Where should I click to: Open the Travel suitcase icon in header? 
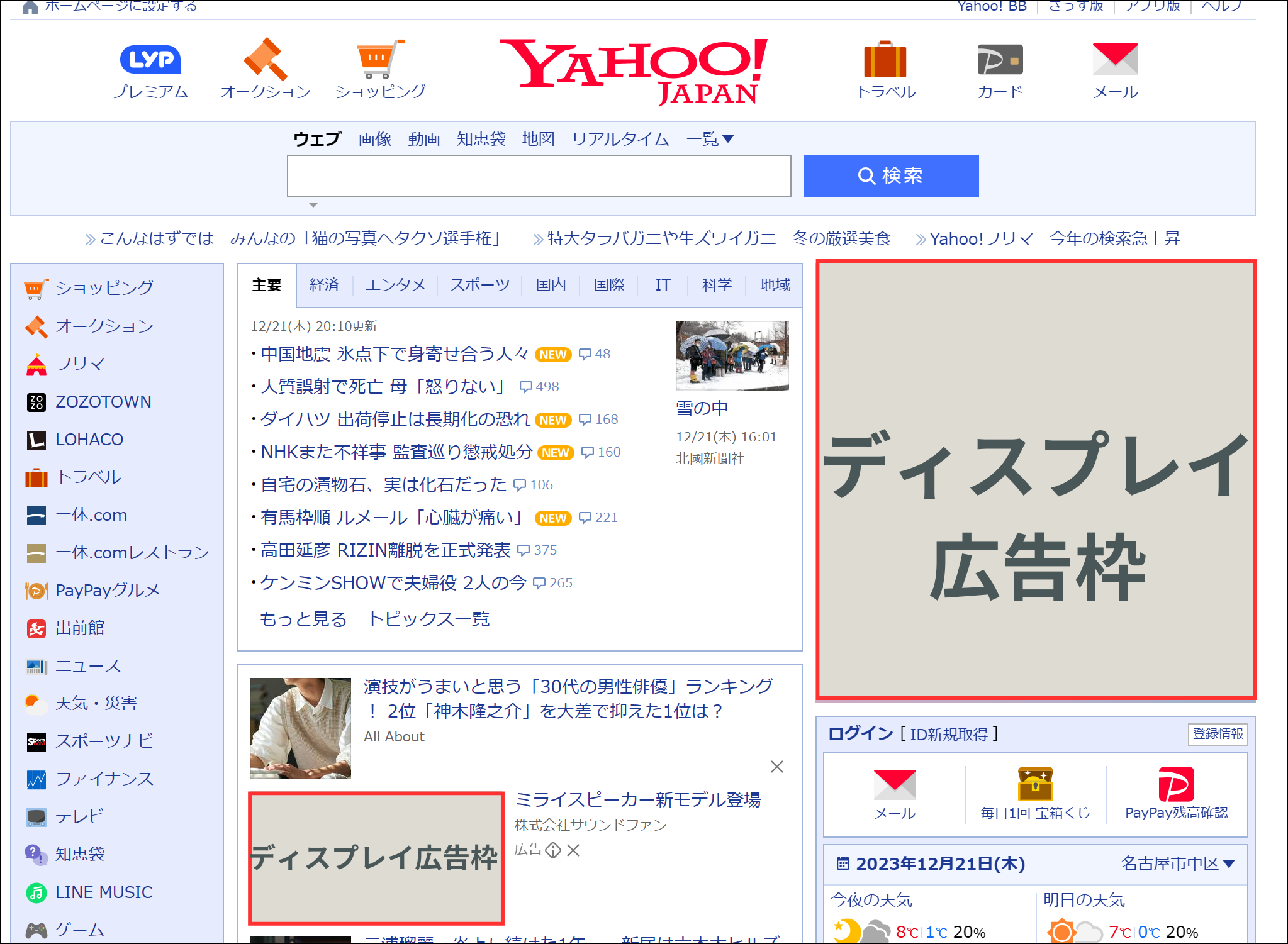tap(885, 59)
